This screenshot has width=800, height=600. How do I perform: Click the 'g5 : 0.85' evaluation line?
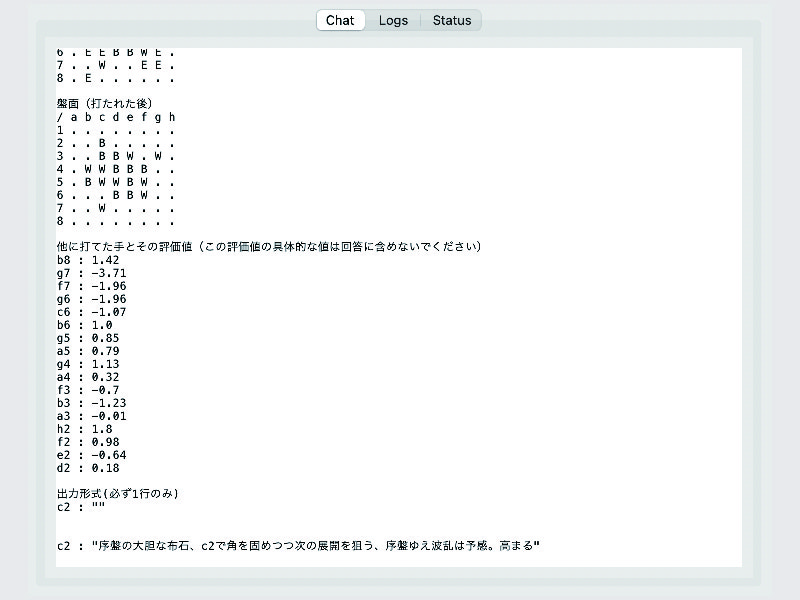[88, 338]
